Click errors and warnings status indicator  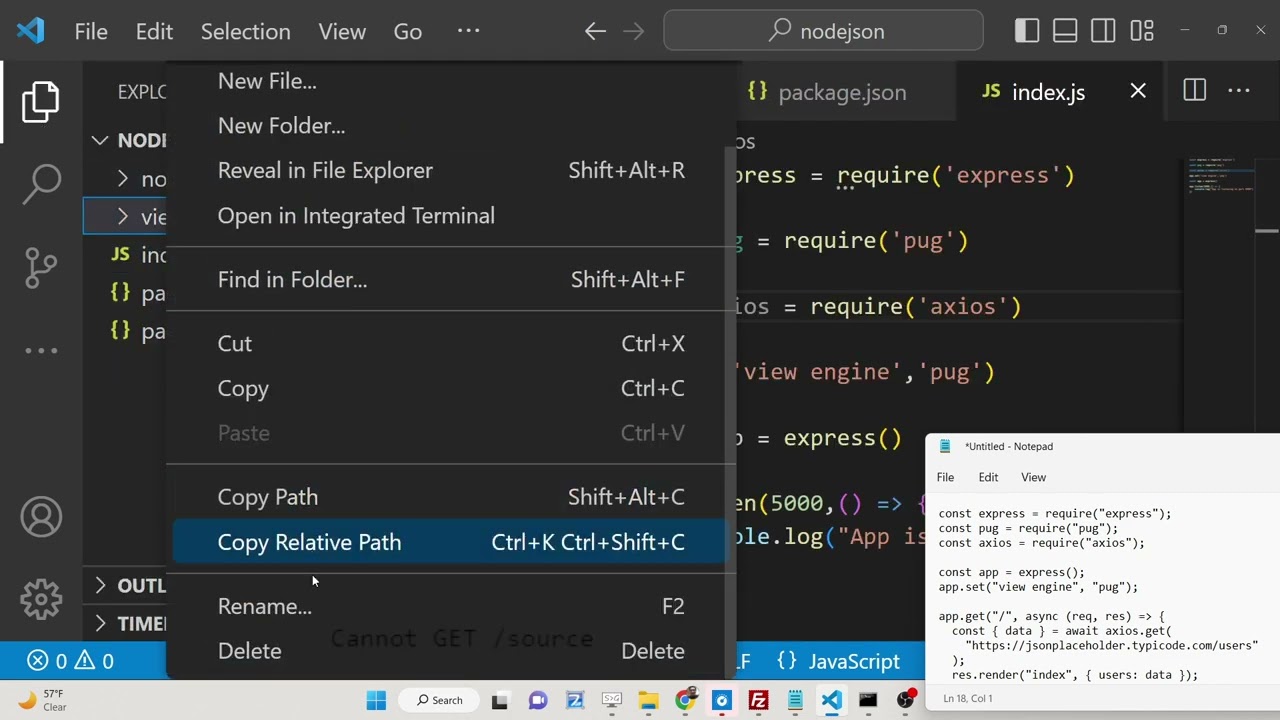click(70, 661)
